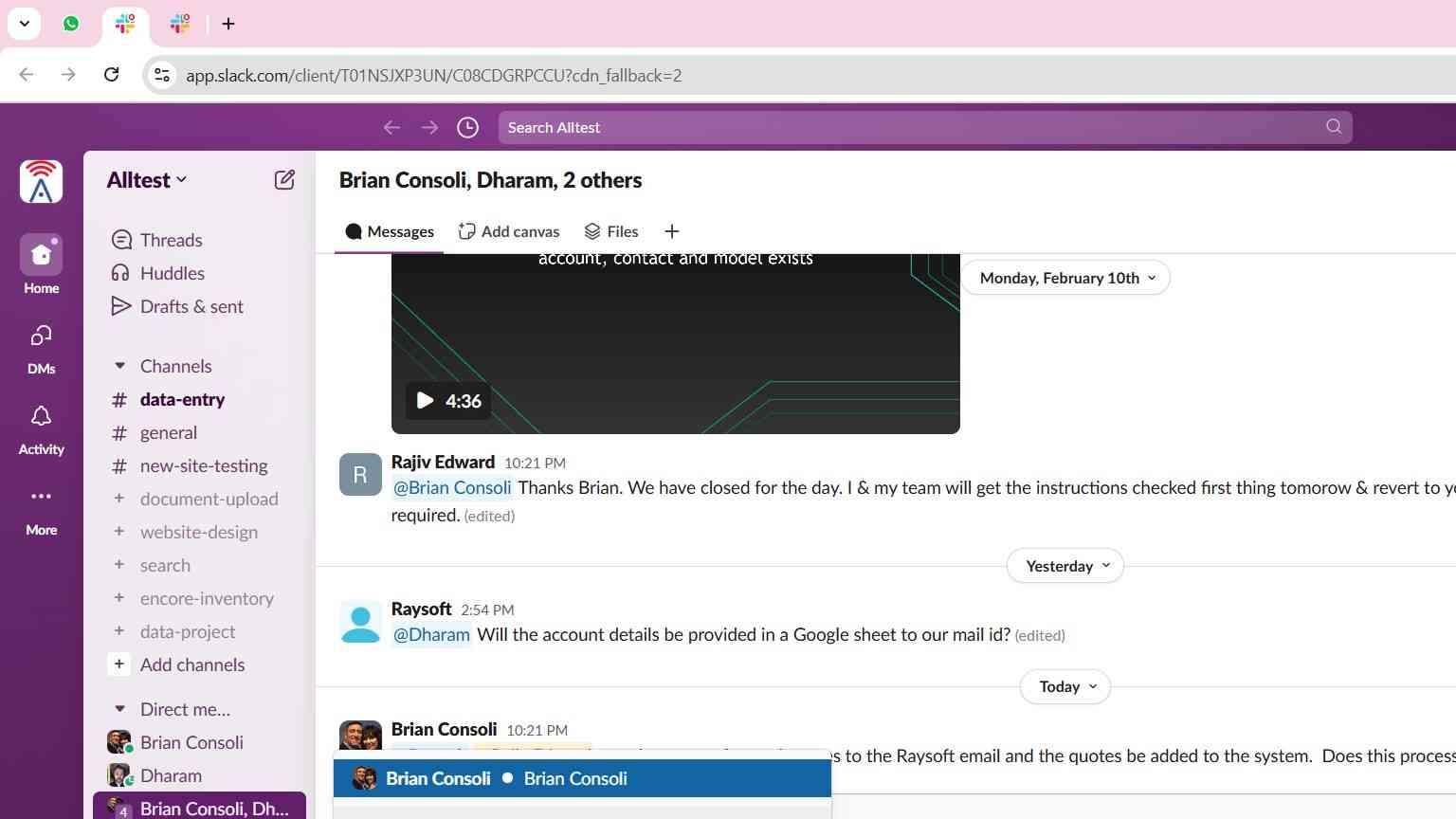Viewport: 1456px width, 819px height.
Task: Open the Monday, February 10th date dropdown
Action: tap(1066, 278)
